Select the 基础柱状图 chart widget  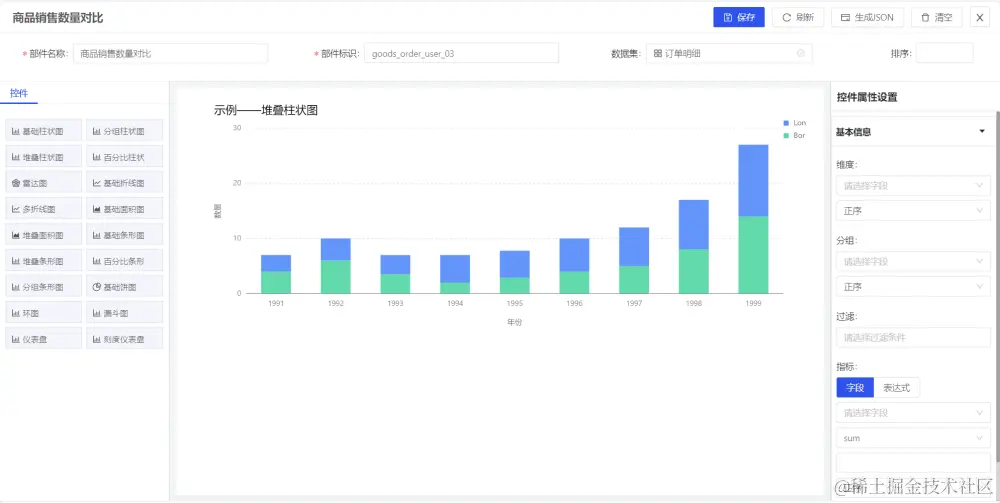(43, 131)
